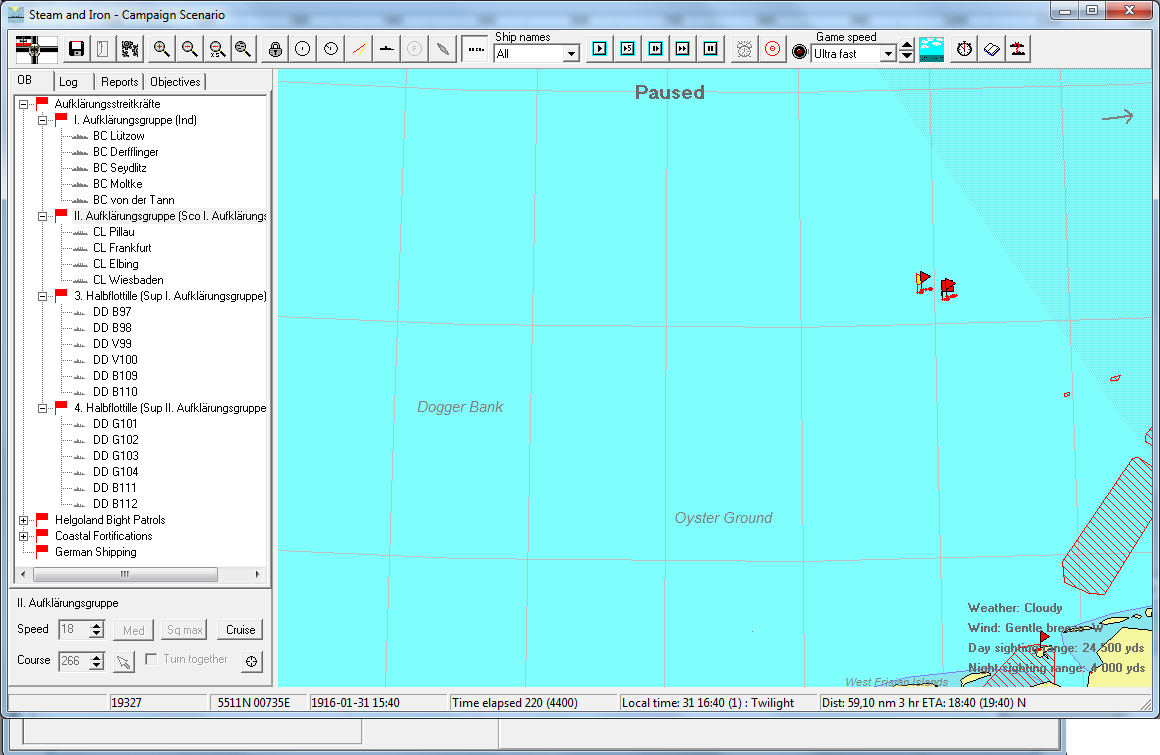Click the red and yellow line icon
This screenshot has height=755, width=1160.
click(x=359, y=50)
